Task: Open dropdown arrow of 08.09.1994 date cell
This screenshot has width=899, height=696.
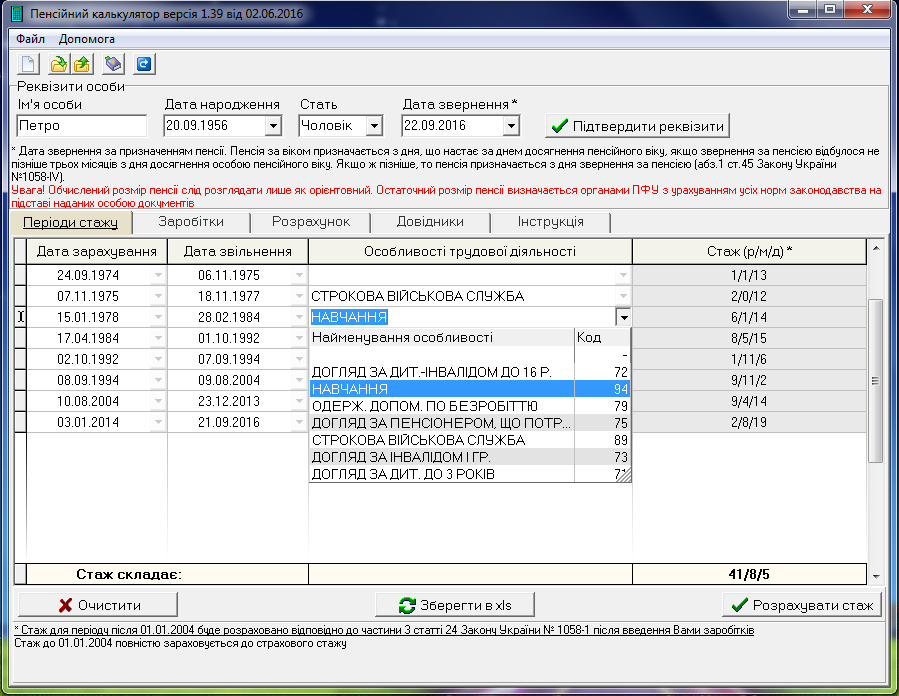Action: coord(158,380)
